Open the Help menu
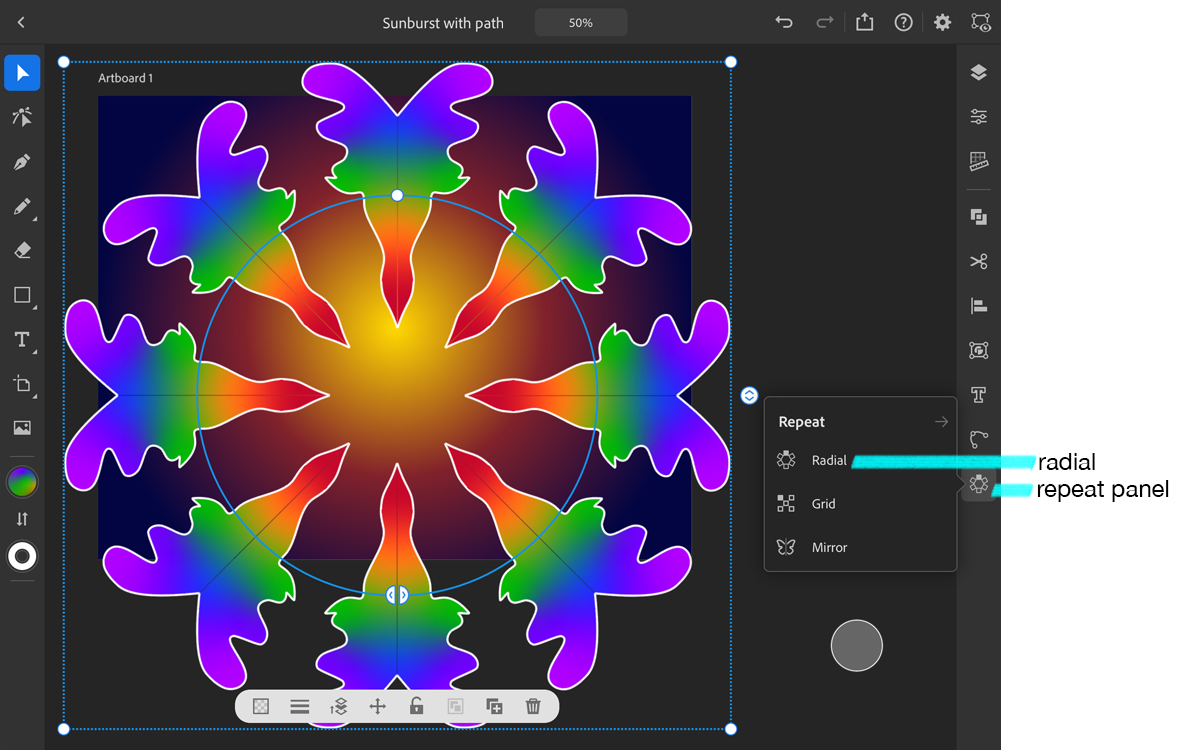The height and width of the screenshot is (750, 1197). (903, 22)
